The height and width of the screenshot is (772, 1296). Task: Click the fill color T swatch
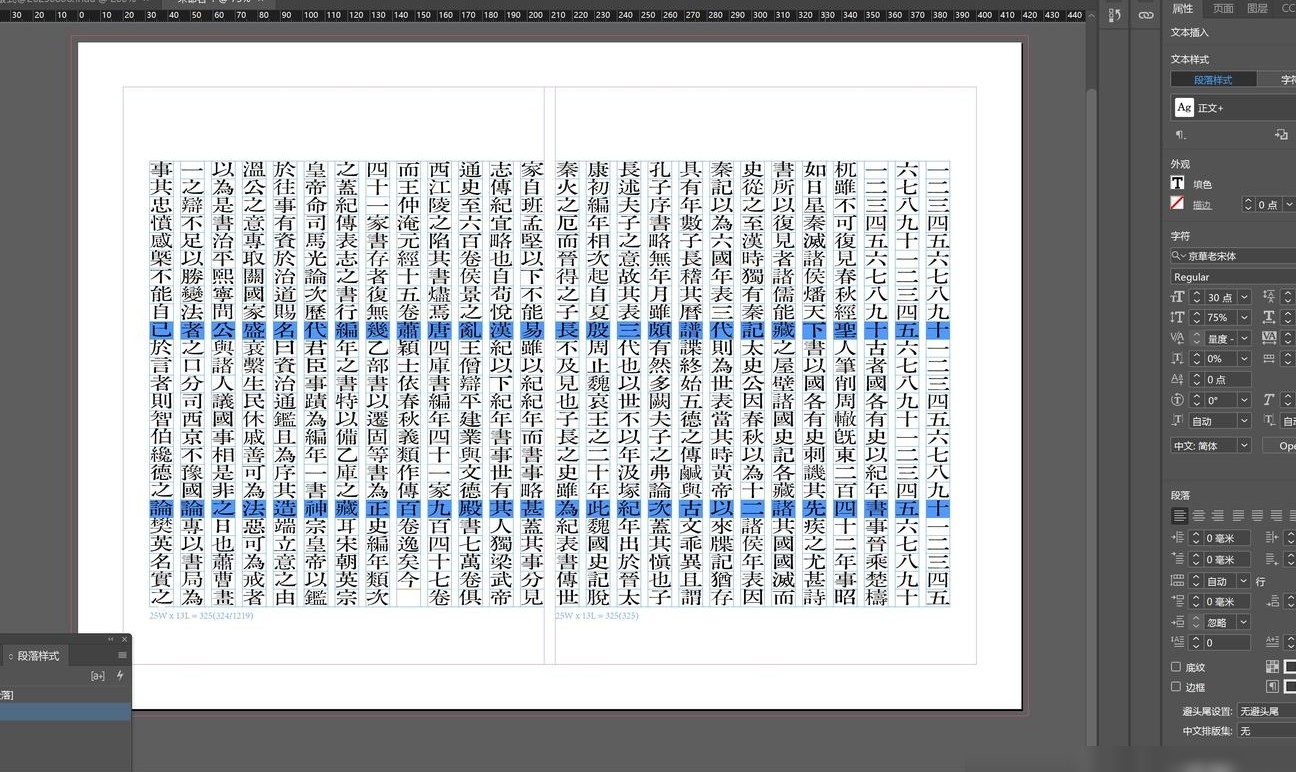[1178, 183]
